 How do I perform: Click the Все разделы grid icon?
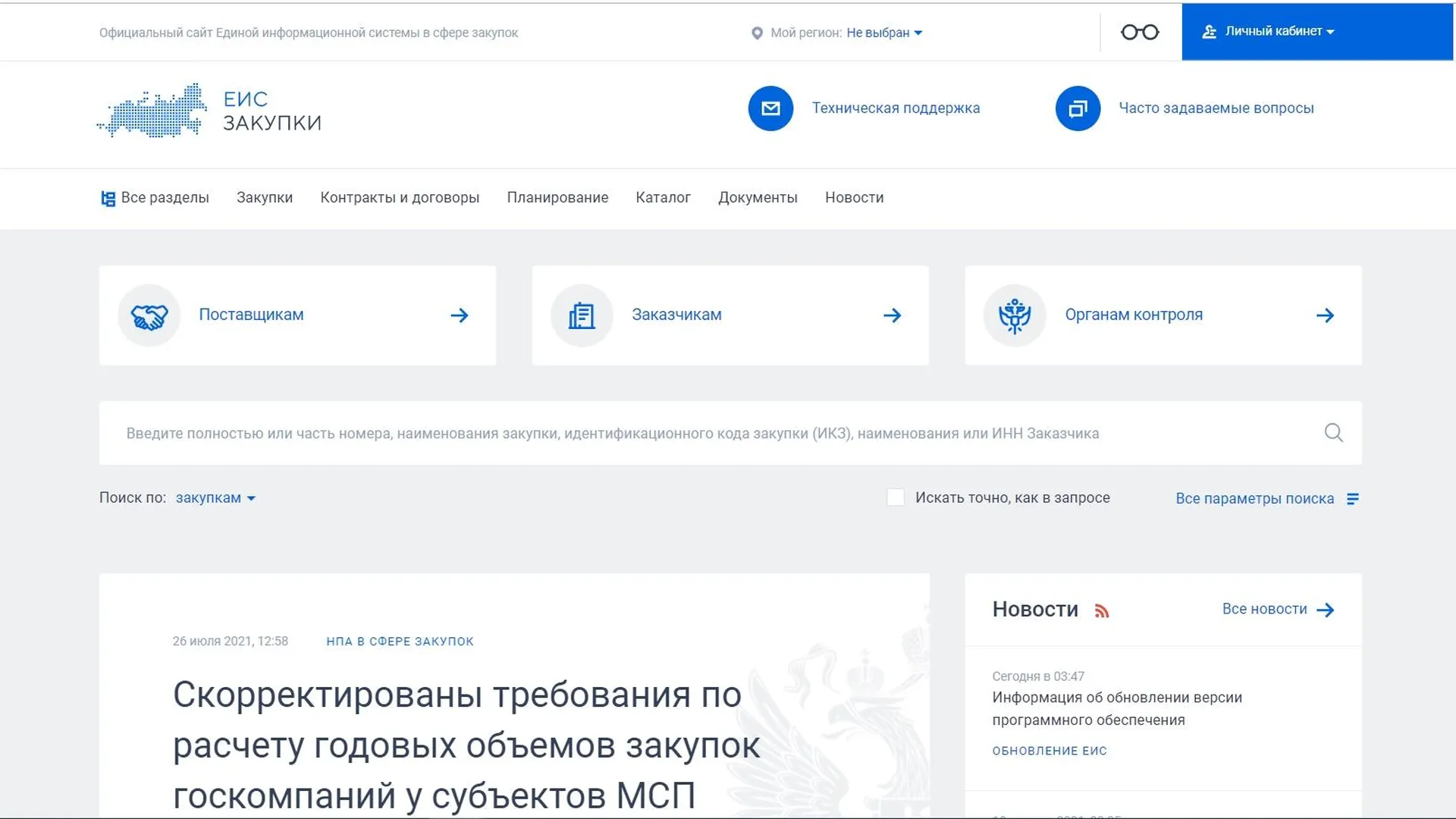[108, 199]
